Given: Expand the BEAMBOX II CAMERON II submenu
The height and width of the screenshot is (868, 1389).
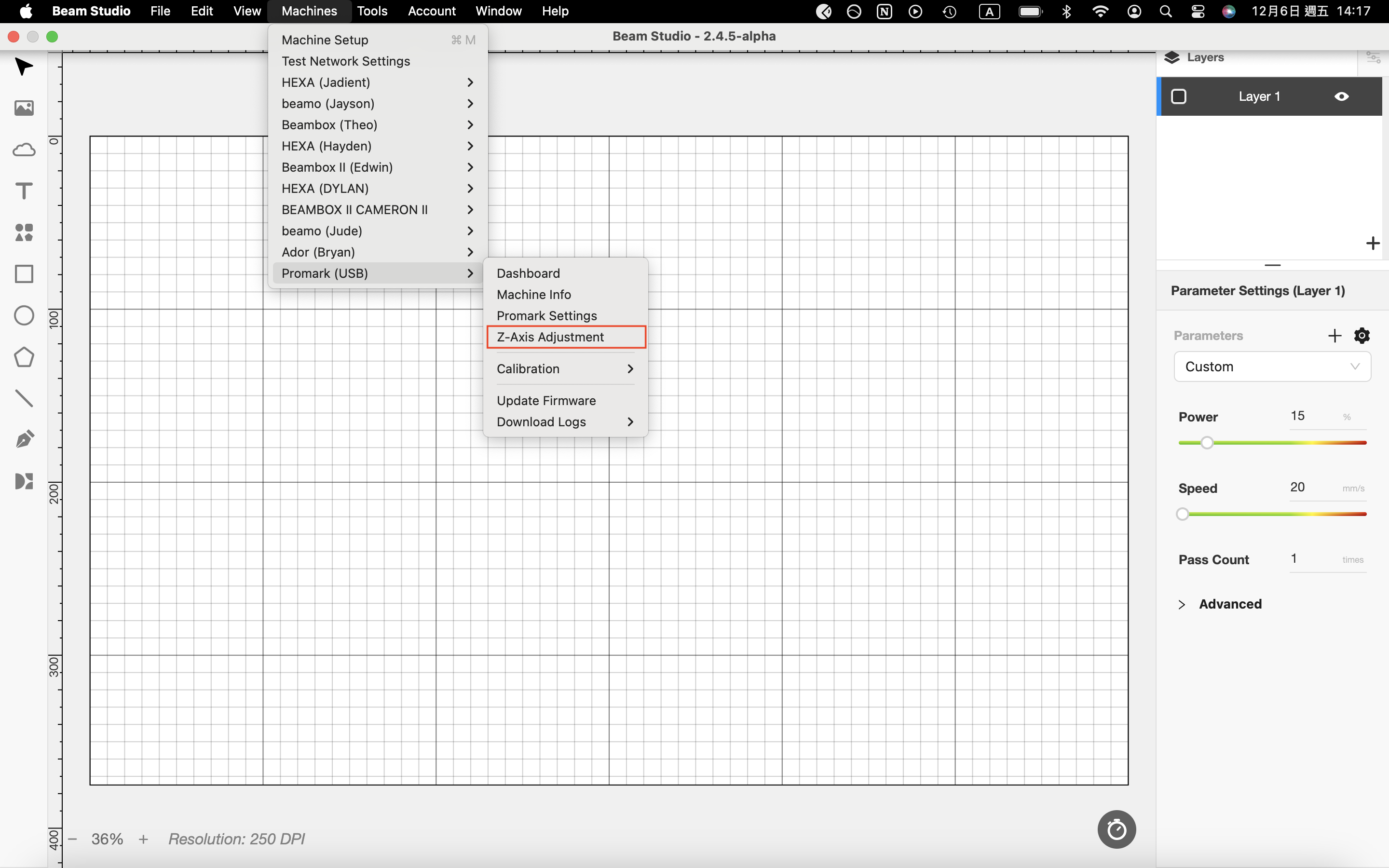Looking at the screenshot, I should pyautogui.click(x=378, y=210).
